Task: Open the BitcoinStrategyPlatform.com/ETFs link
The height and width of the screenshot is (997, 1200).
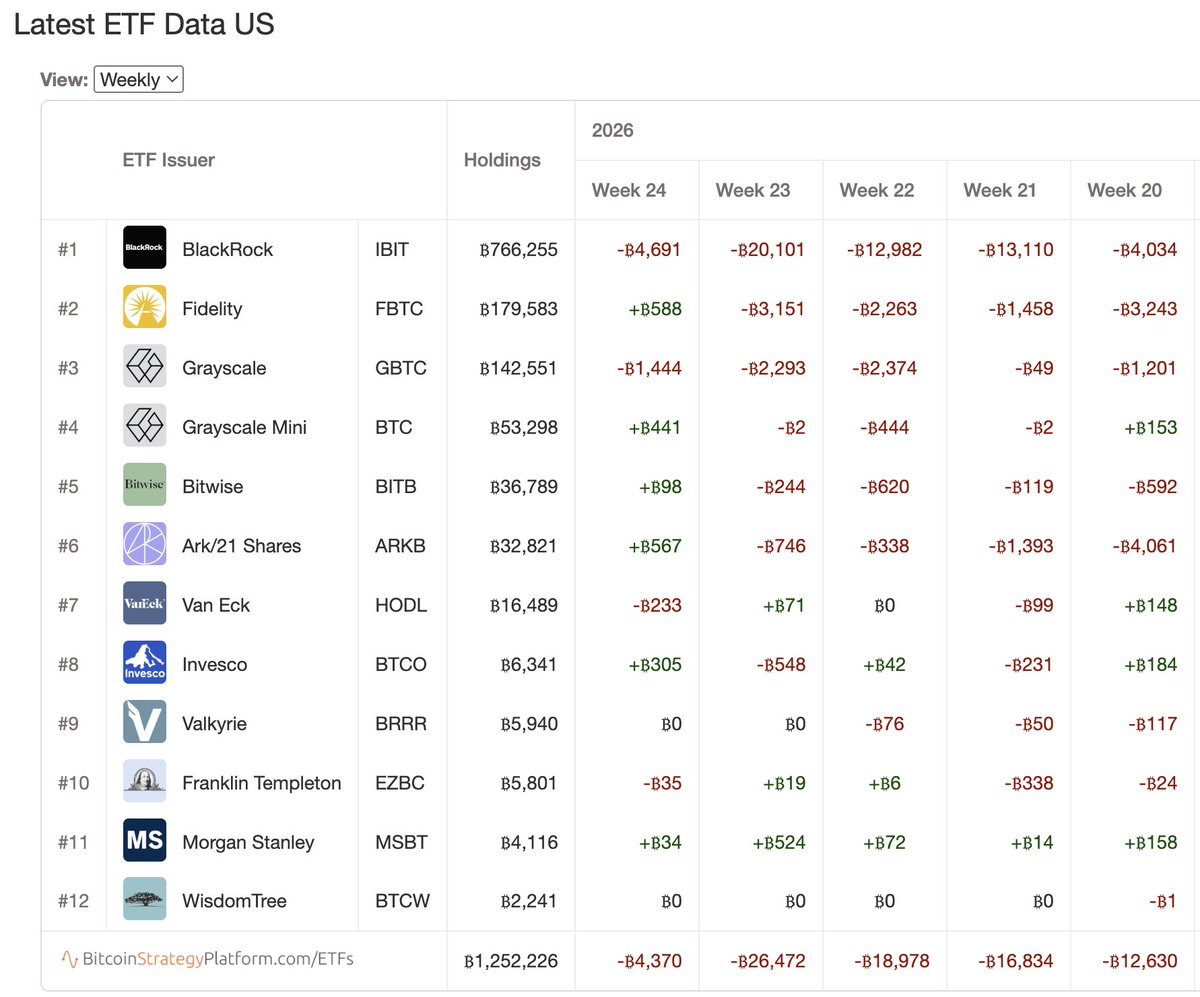Action: pos(208,960)
